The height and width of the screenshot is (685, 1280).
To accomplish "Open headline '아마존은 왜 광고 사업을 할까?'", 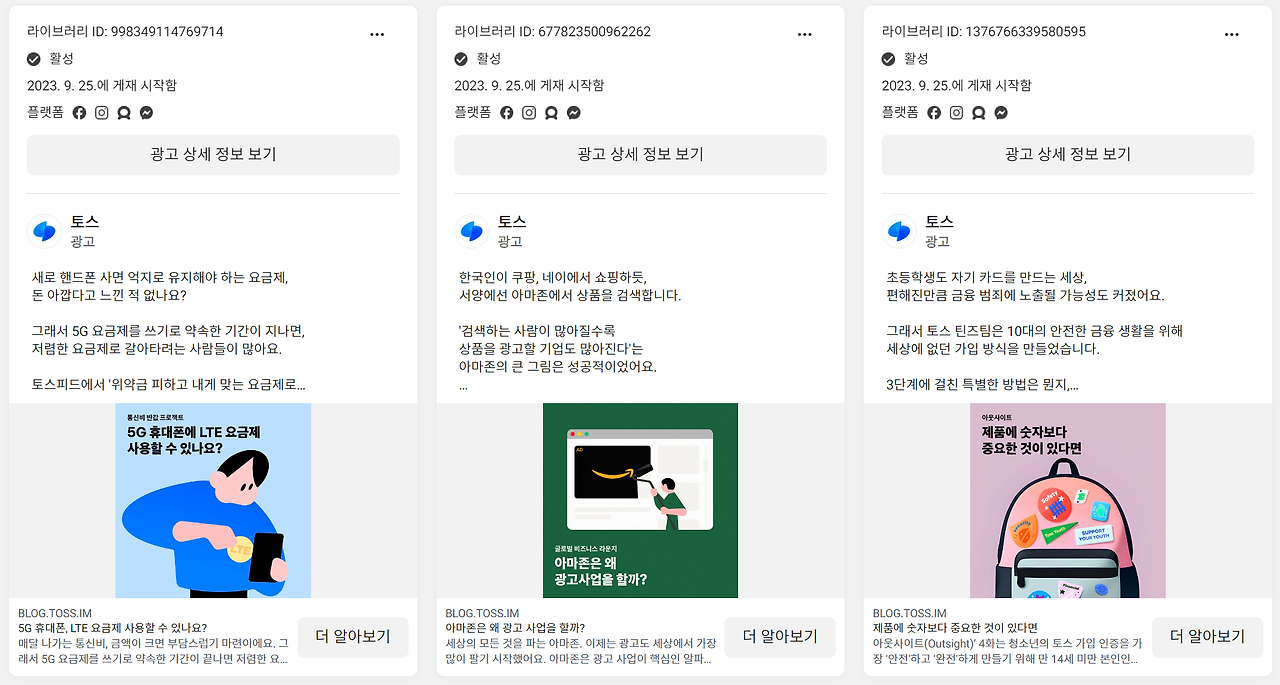I will tap(515, 628).
